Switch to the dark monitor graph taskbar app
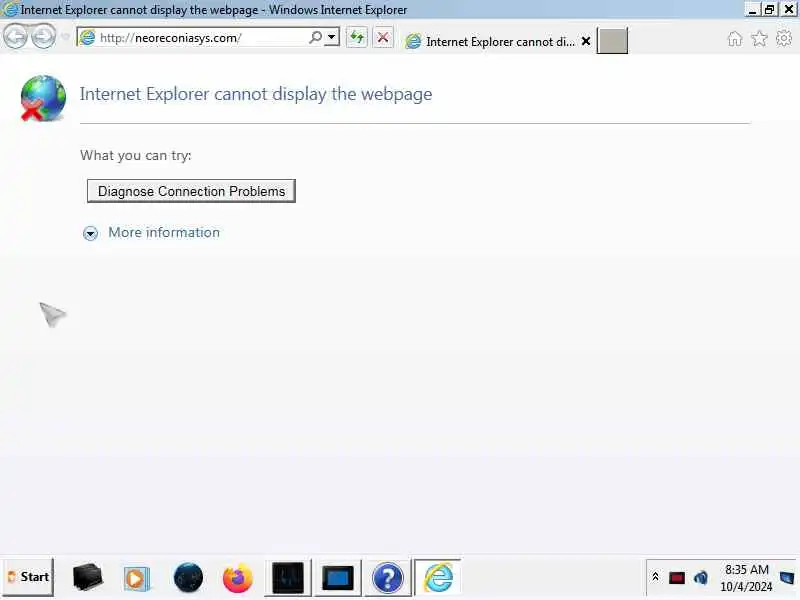800x600 pixels. (288, 578)
